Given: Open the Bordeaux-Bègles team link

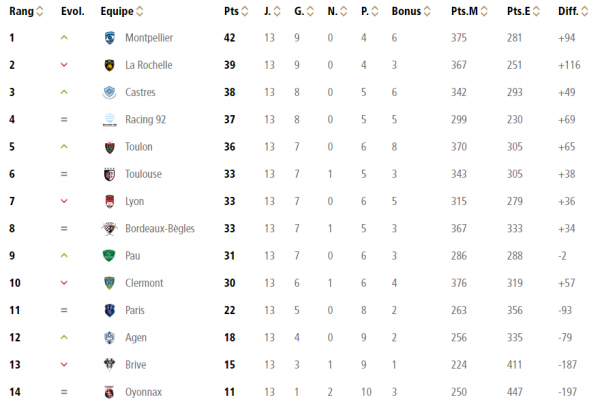Looking at the screenshot, I should point(160,229).
